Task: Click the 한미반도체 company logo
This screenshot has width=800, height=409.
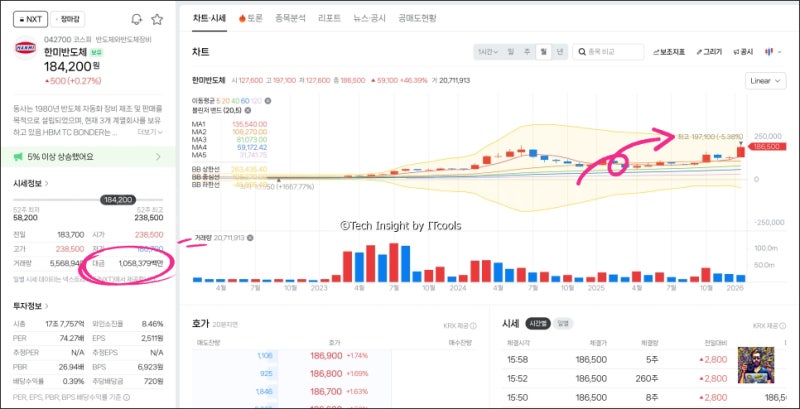Action: pos(26,47)
